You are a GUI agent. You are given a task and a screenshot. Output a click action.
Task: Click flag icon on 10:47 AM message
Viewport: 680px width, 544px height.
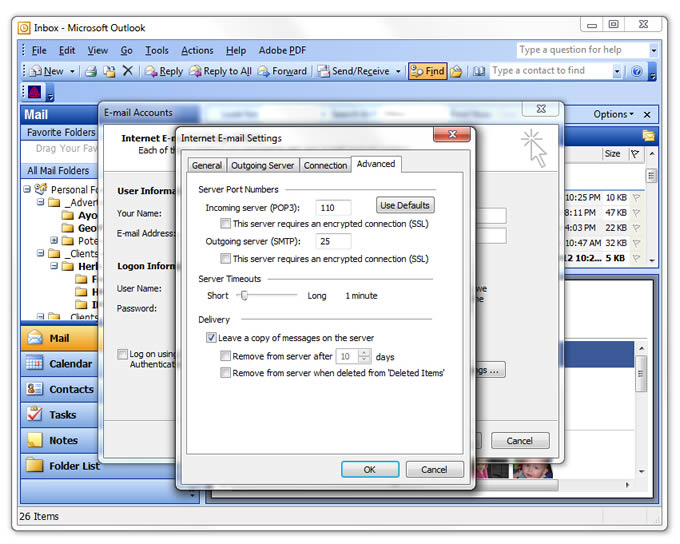click(x=636, y=243)
